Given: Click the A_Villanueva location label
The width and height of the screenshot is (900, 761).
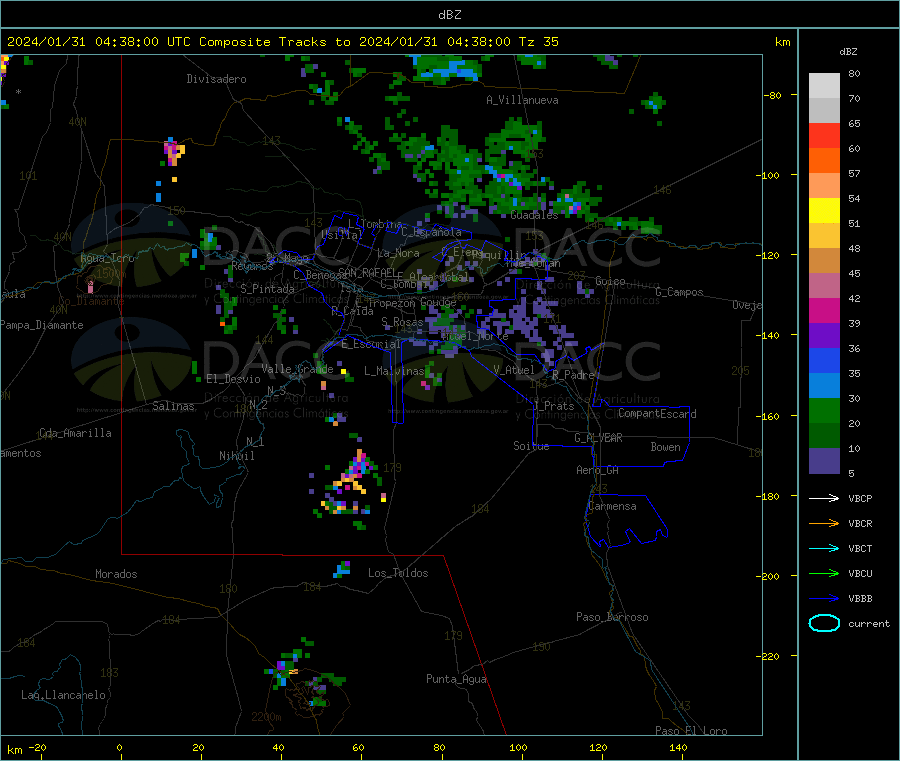Looking at the screenshot, I should [x=522, y=100].
